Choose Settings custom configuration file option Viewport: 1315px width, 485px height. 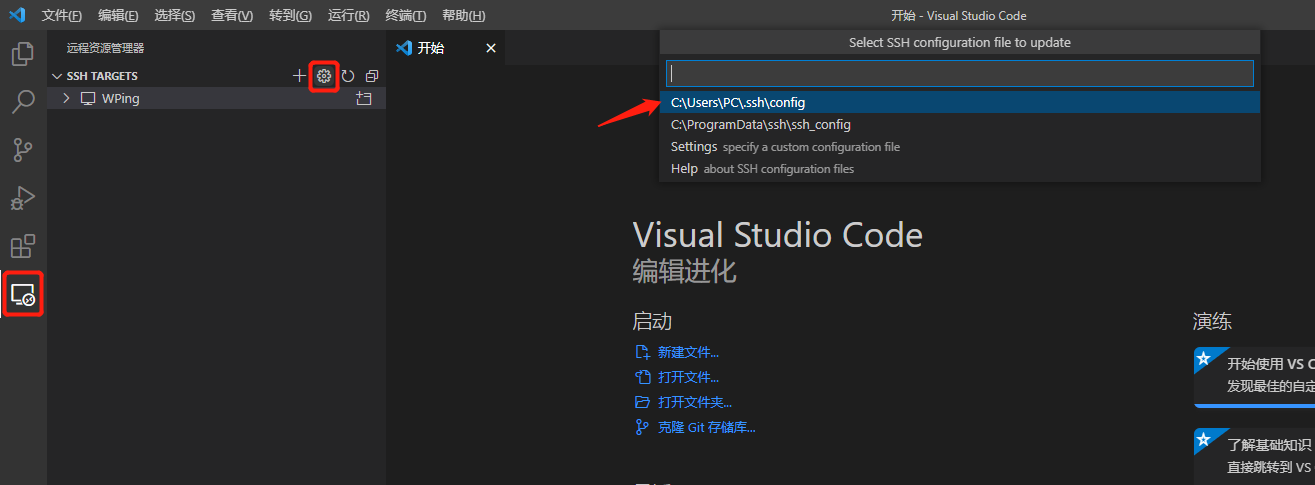point(693,147)
